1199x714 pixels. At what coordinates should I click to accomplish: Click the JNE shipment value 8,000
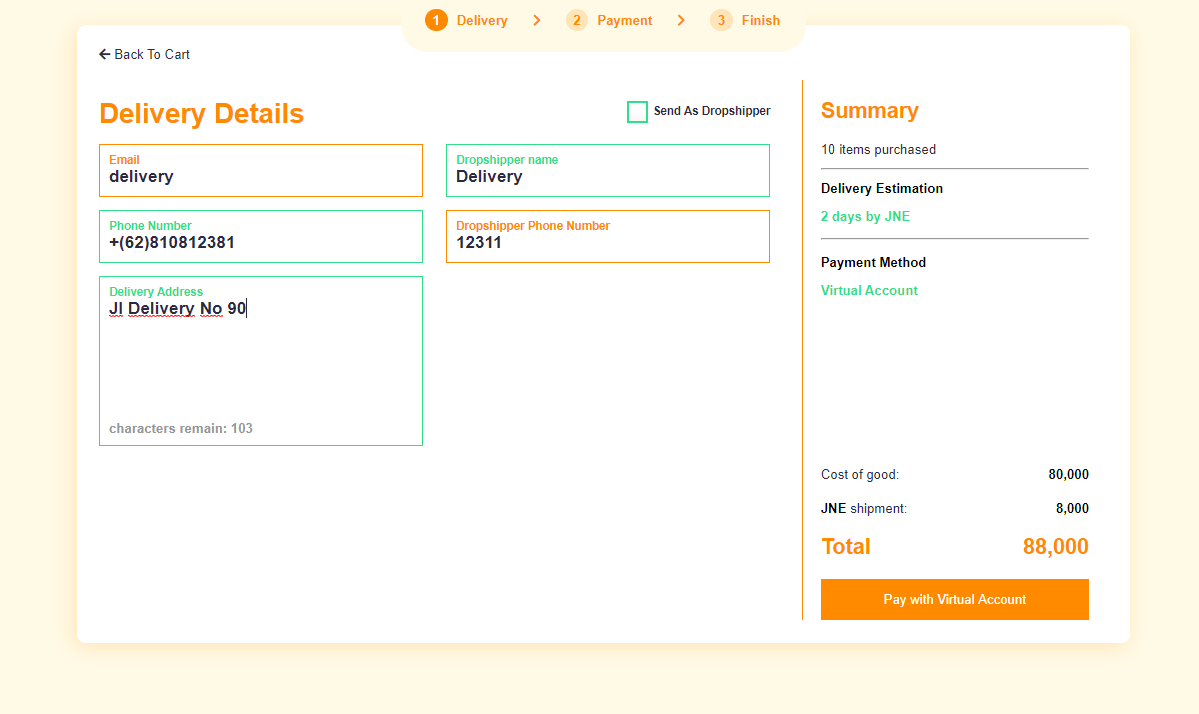click(1072, 508)
